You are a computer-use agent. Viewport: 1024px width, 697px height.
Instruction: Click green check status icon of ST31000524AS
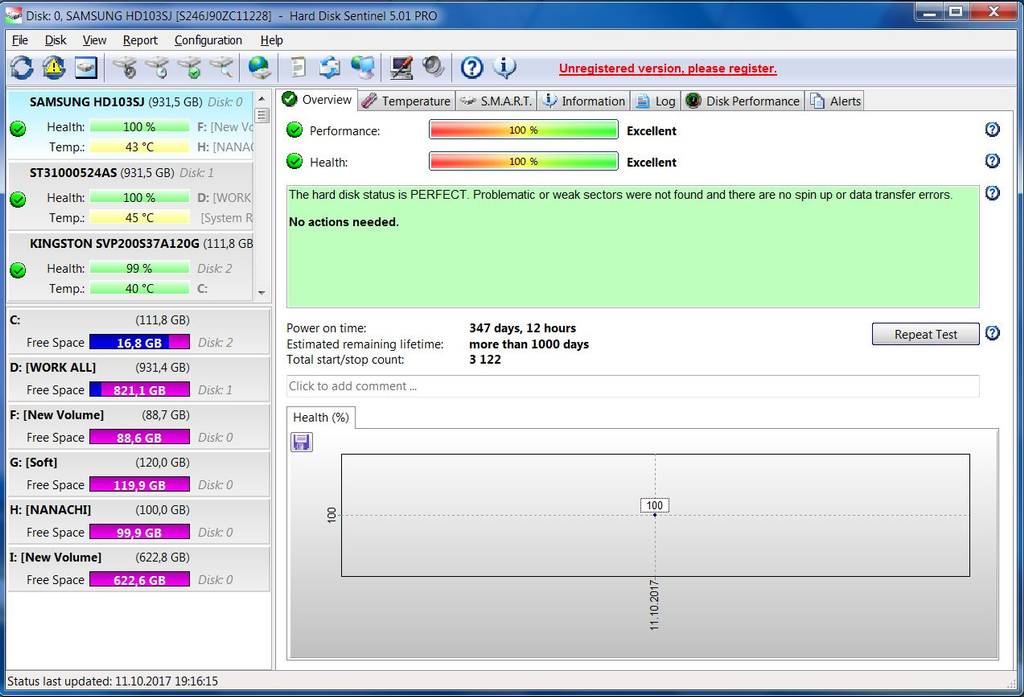click(18, 199)
